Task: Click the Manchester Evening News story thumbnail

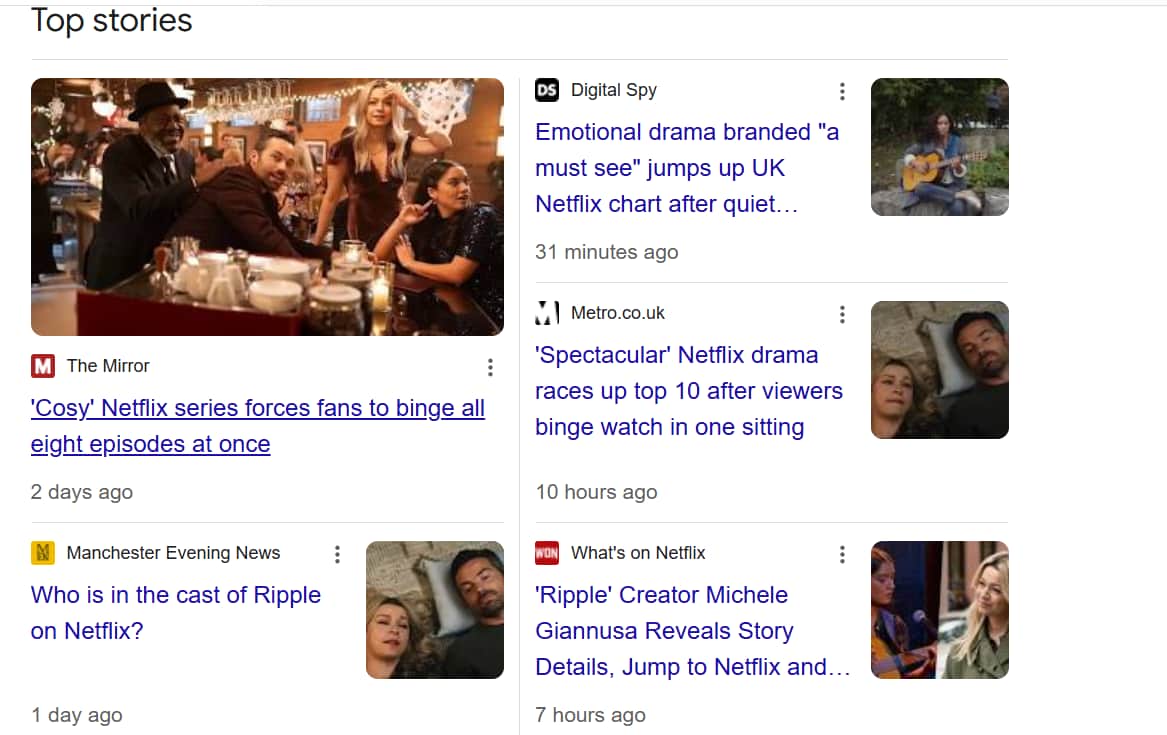Action: pos(434,610)
